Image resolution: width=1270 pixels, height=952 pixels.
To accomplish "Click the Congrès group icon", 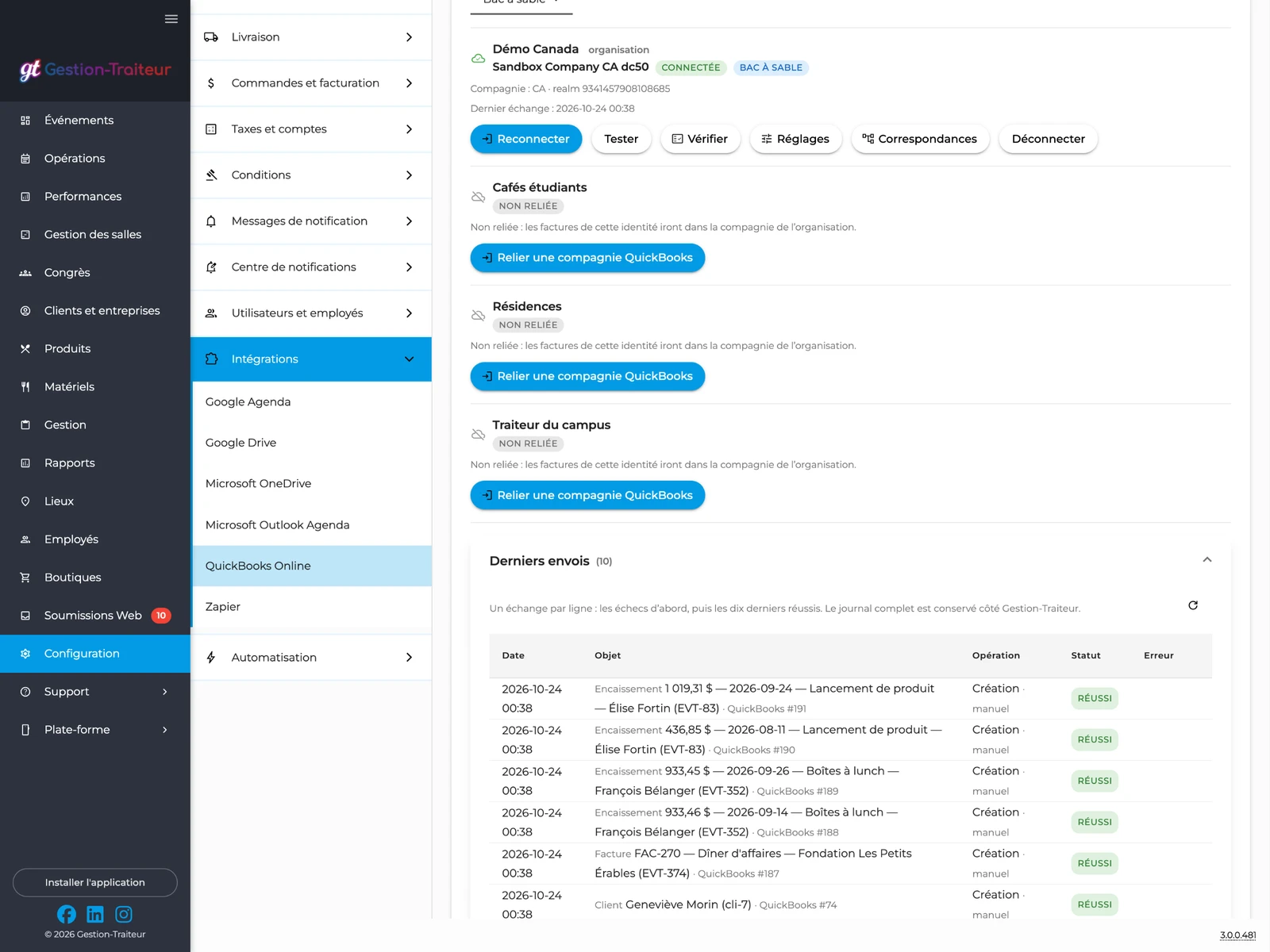I will [25, 273].
